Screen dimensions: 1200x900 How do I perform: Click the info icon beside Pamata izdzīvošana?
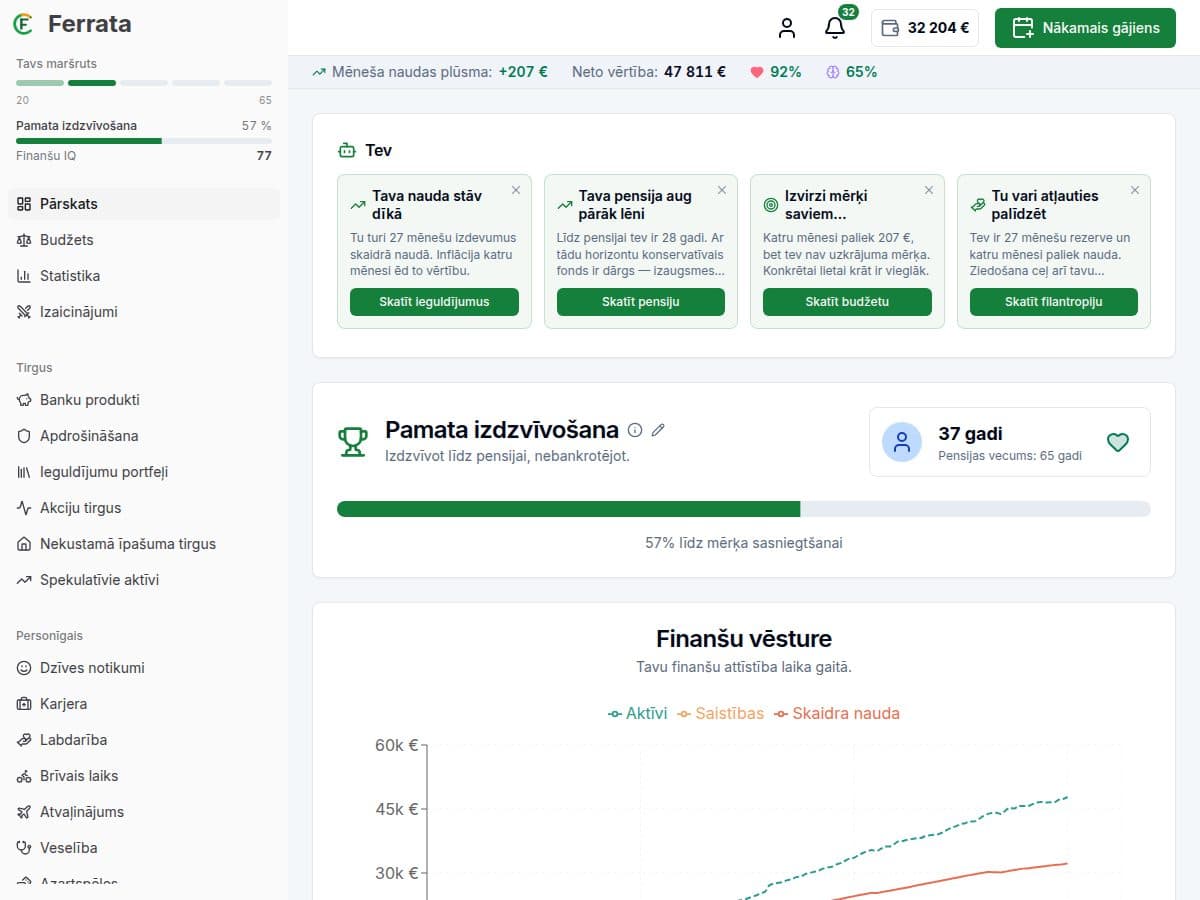tap(635, 430)
